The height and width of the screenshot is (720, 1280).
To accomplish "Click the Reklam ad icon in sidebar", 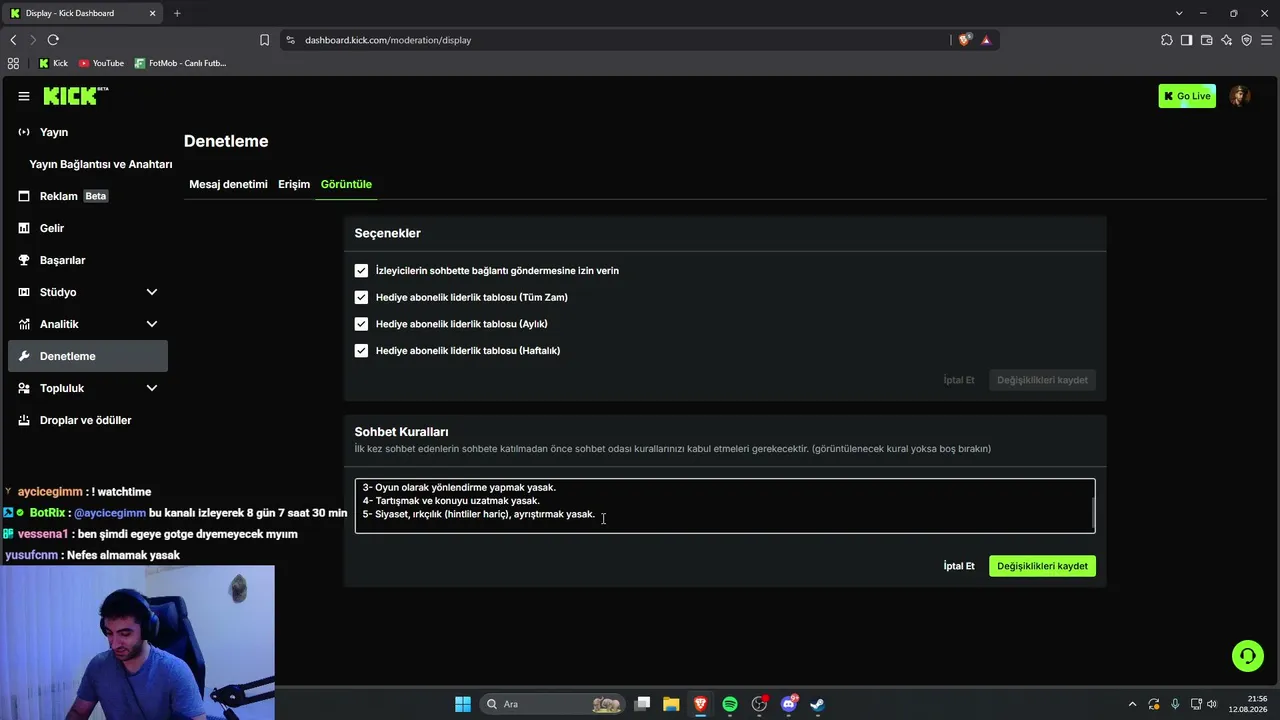I will [24, 196].
